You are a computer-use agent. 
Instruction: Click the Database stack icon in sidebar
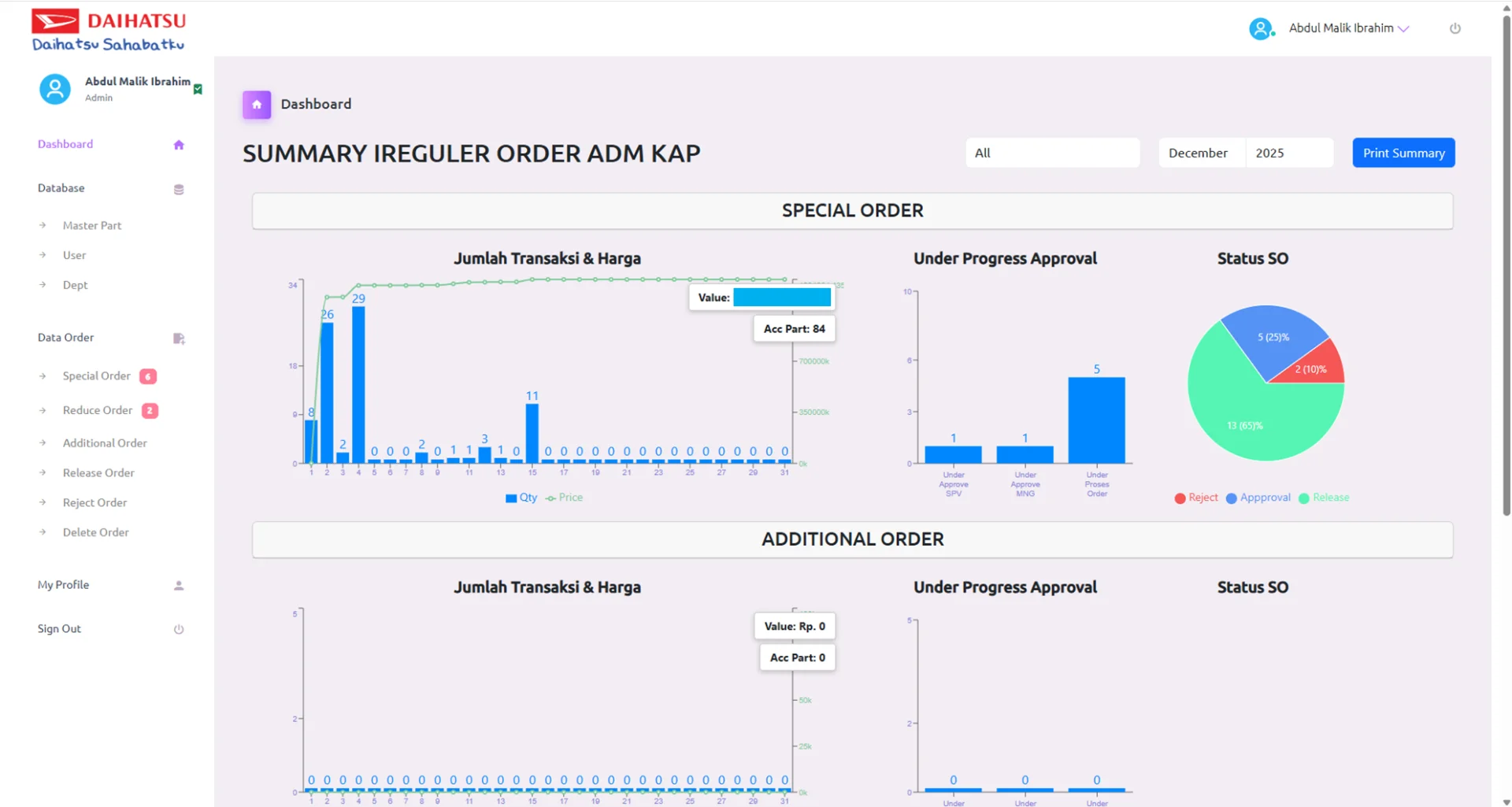pos(179,189)
